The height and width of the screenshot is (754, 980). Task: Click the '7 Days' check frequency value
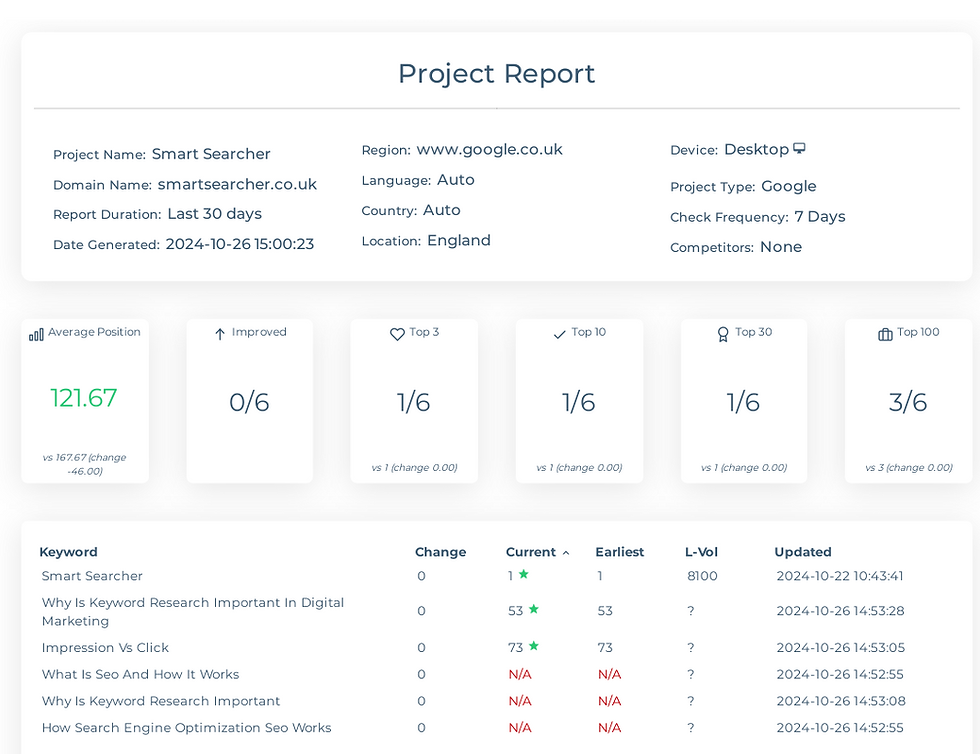[819, 217]
